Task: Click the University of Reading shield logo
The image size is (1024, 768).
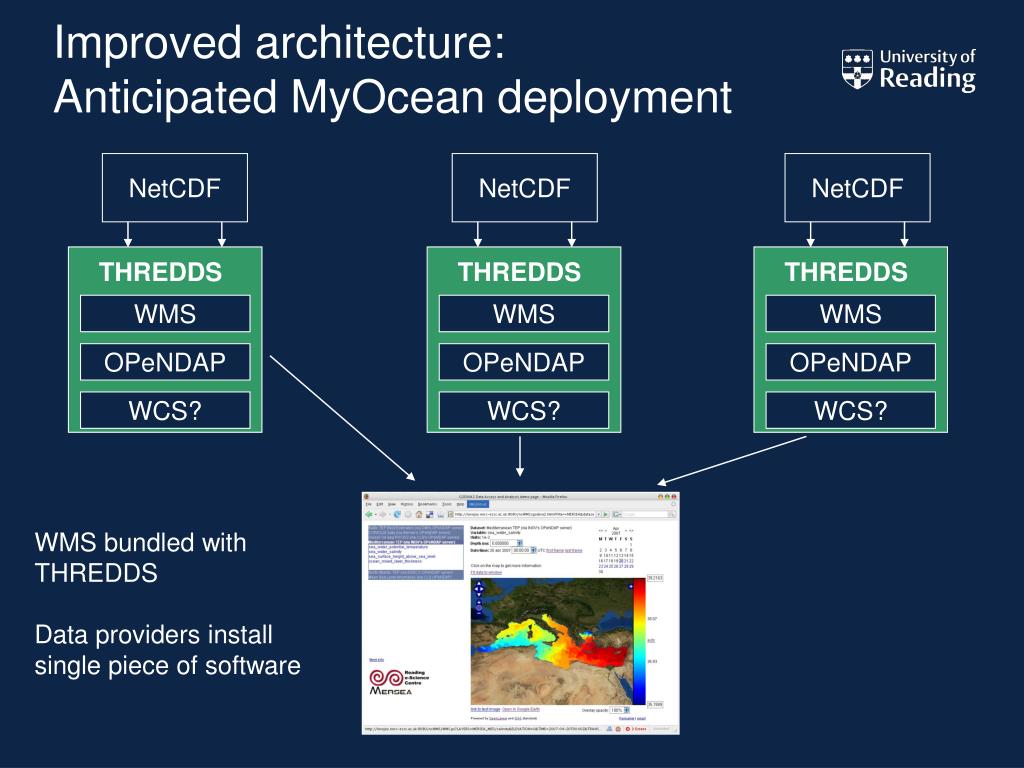Action: coord(857,69)
